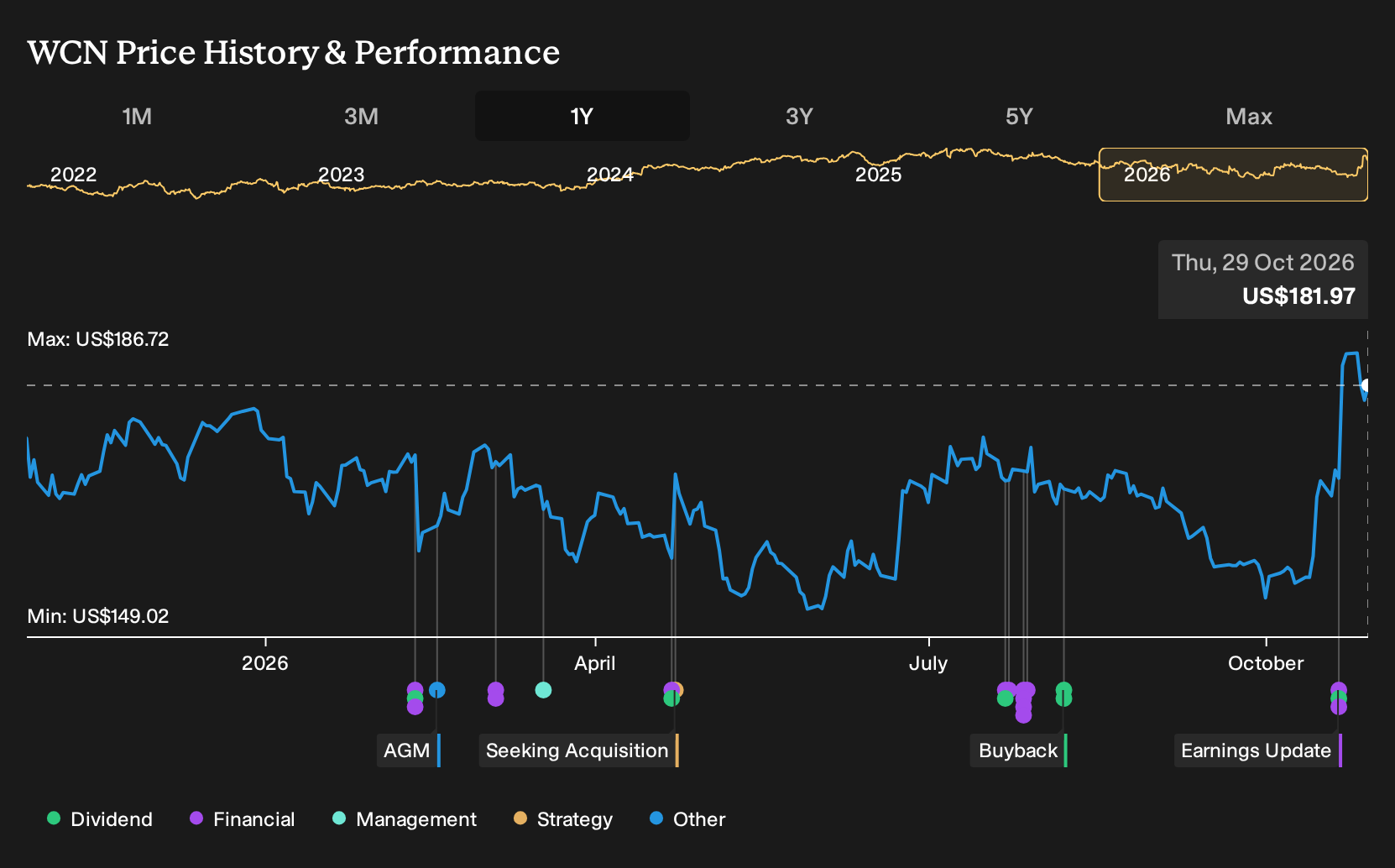1395x868 pixels.
Task: Select the bottom purple dot above Earnings Update
Action: (1339, 707)
